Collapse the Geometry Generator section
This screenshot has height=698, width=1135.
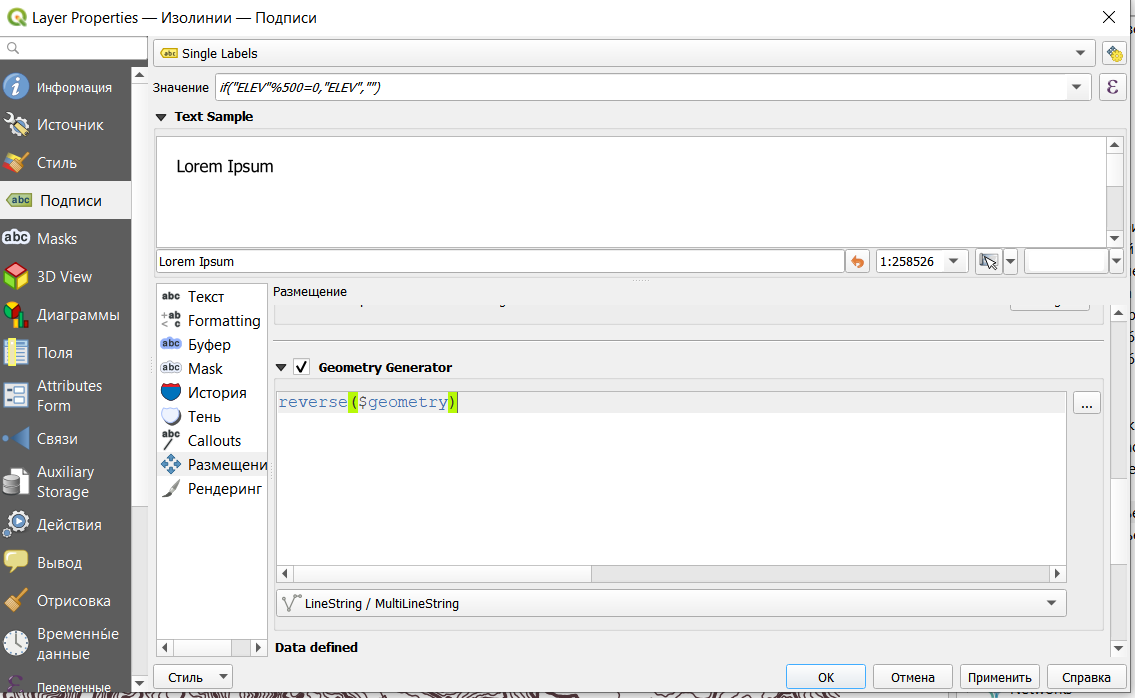click(281, 368)
